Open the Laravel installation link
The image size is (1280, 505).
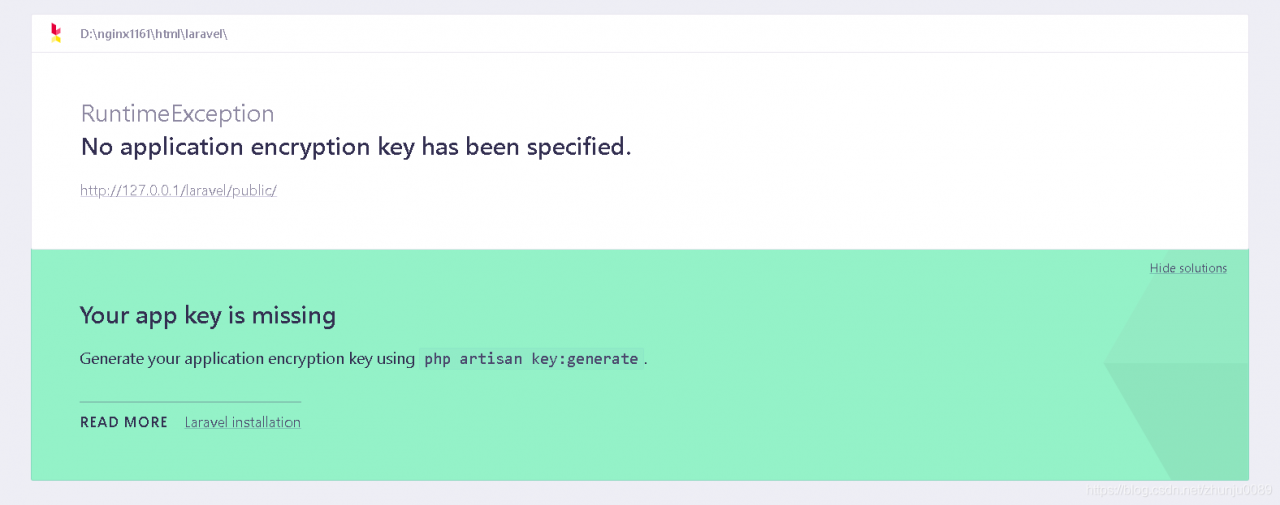pyautogui.click(x=243, y=422)
